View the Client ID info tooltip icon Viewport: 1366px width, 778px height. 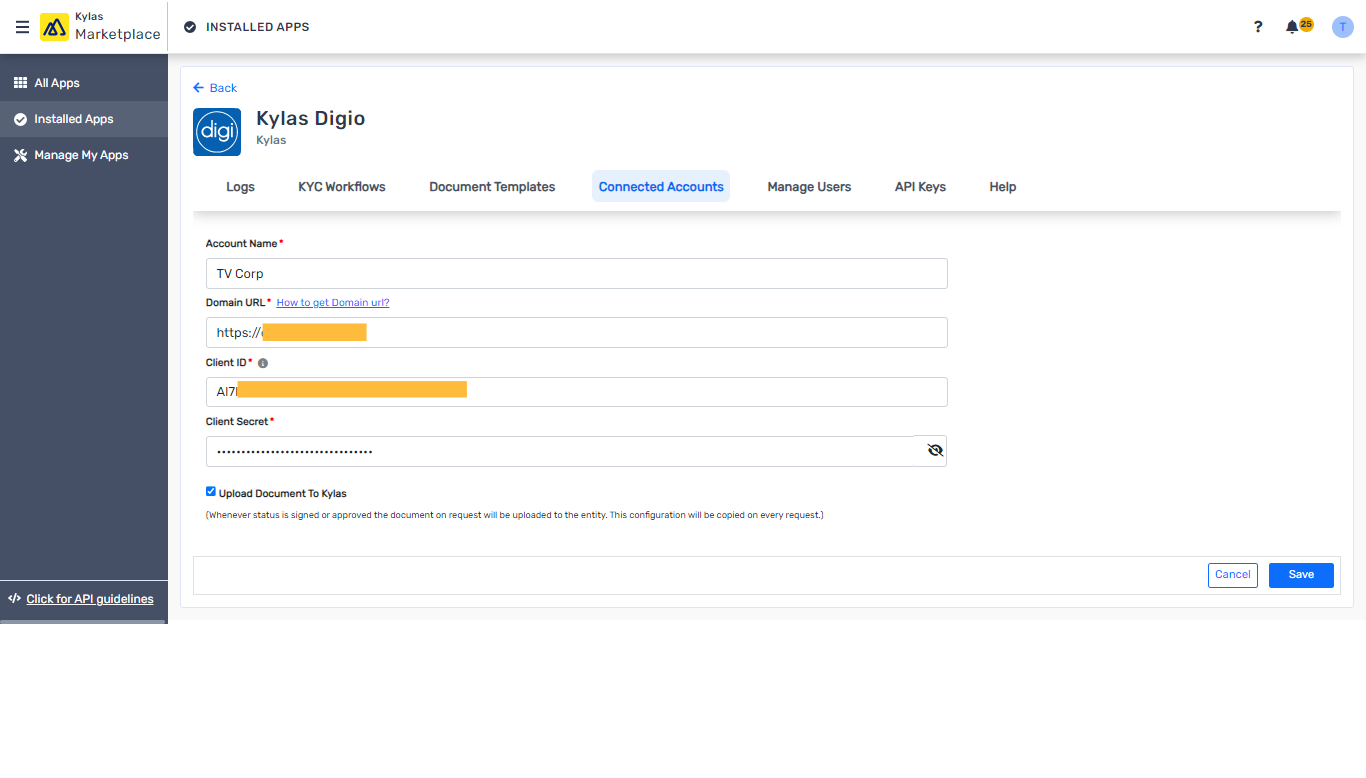coord(262,362)
